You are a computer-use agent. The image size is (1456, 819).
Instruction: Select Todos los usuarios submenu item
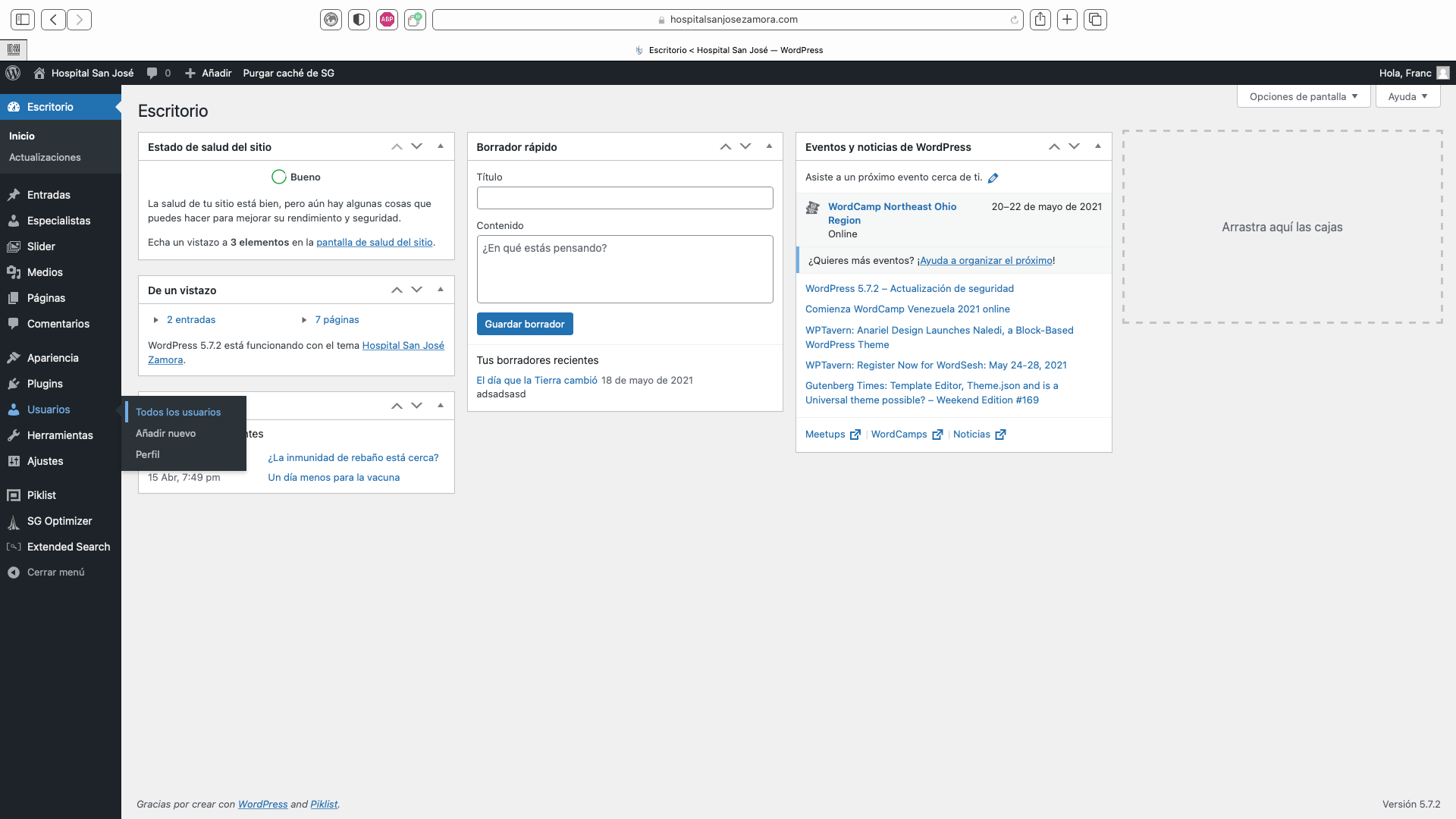pos(178,412)
